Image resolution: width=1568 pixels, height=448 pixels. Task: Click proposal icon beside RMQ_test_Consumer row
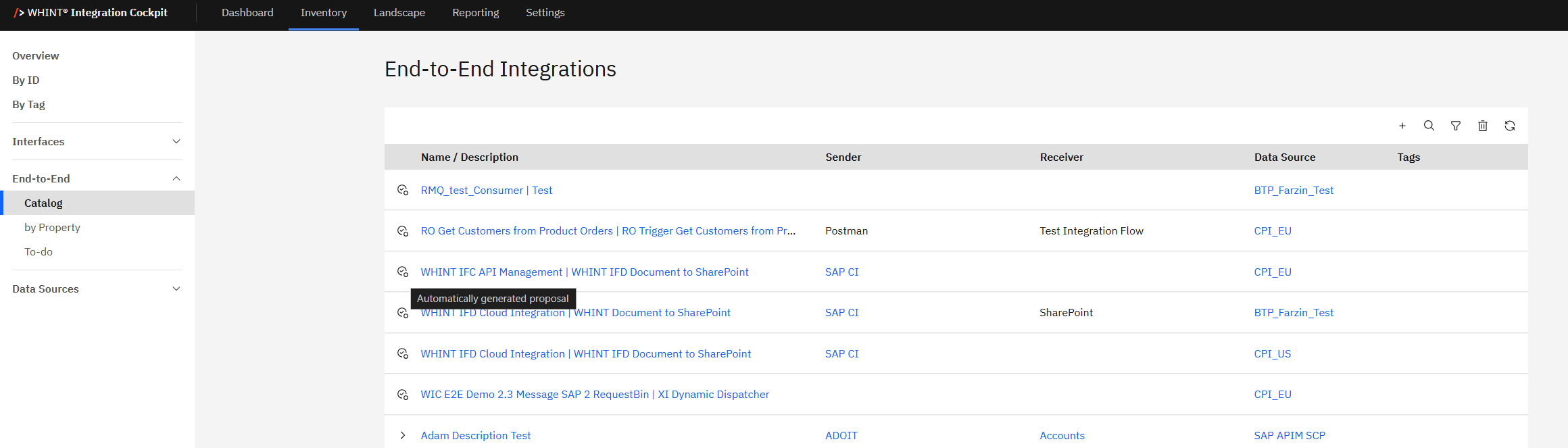coord(403,191)
